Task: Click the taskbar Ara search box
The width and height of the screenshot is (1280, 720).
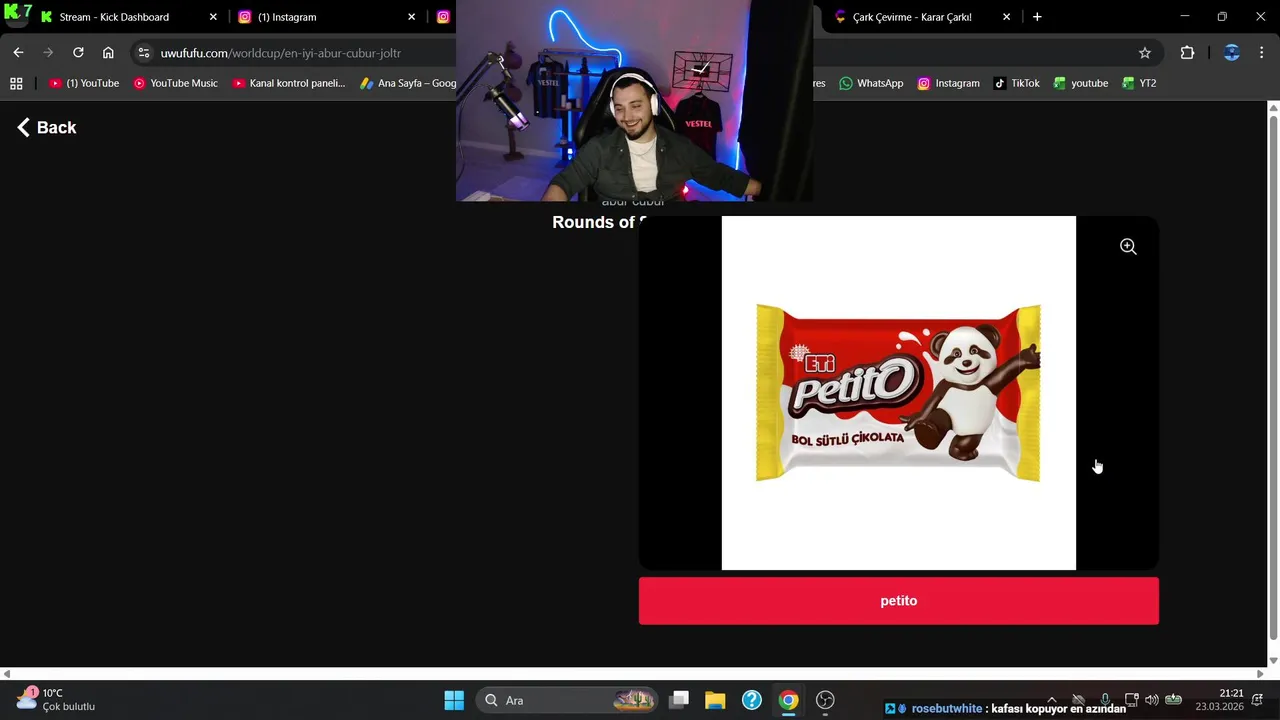Action: tap(567, 700)
